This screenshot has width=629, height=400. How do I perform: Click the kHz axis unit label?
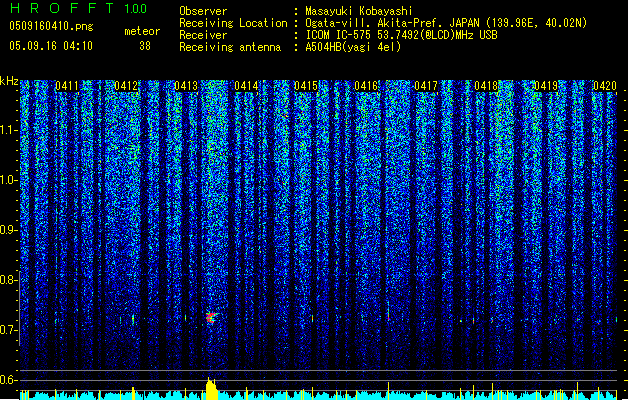tap(9, 81)
